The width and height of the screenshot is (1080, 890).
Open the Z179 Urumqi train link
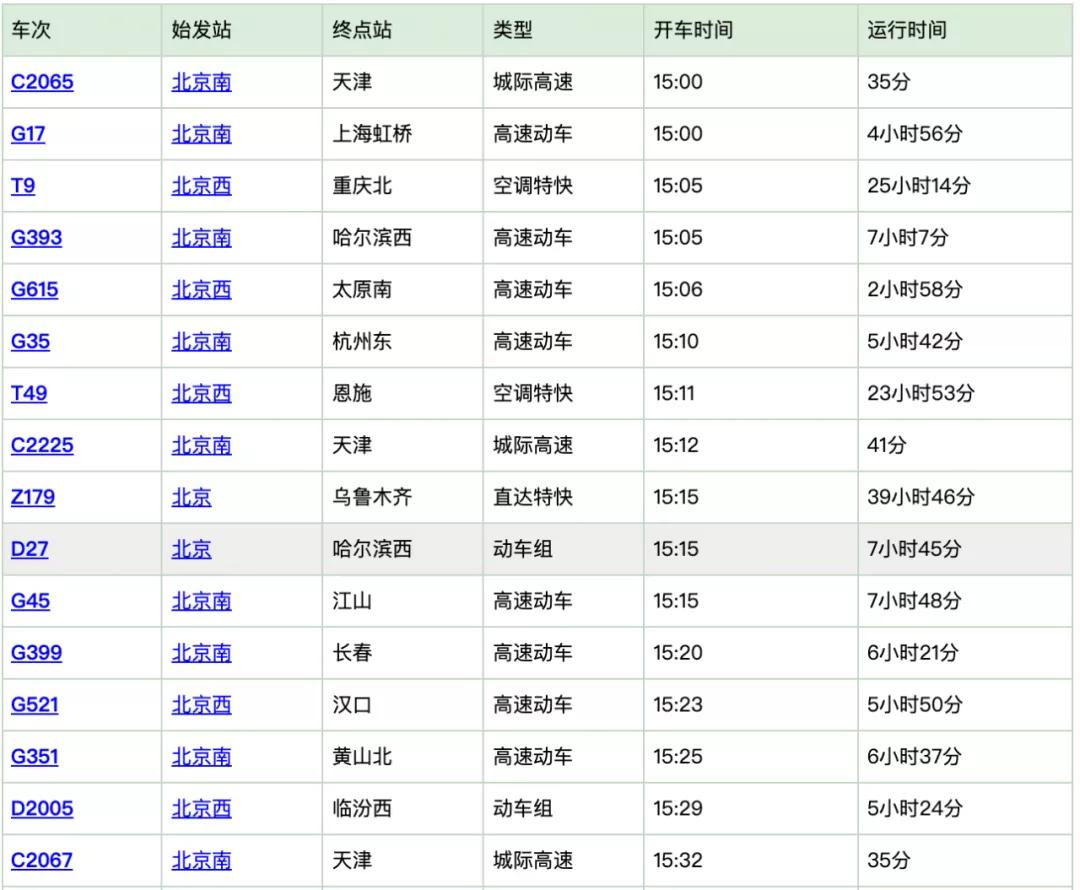click(34, 497)
